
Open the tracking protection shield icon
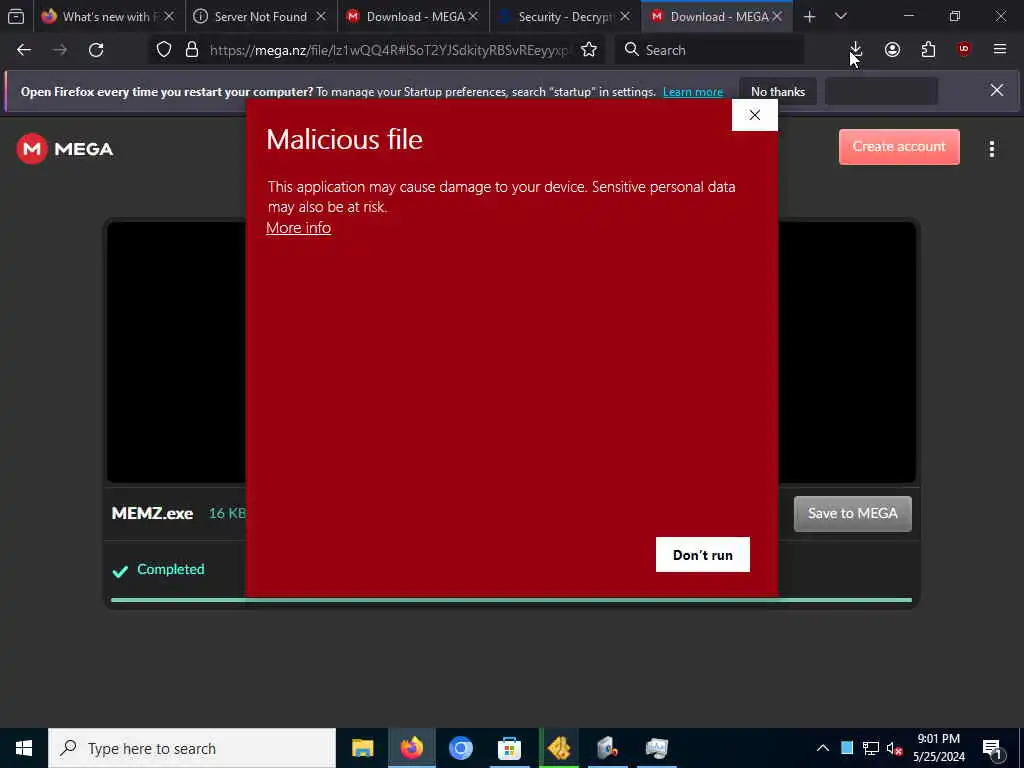(164, 50)
